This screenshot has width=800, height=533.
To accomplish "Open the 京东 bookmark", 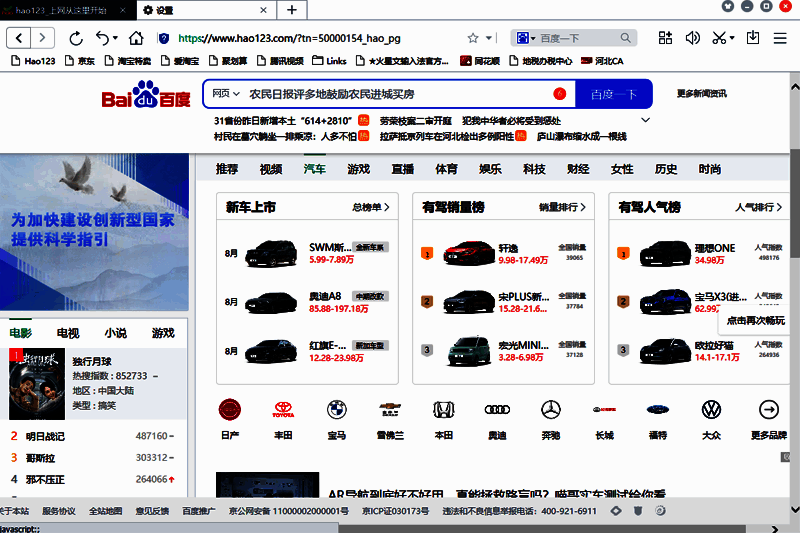I will [80, 61].
